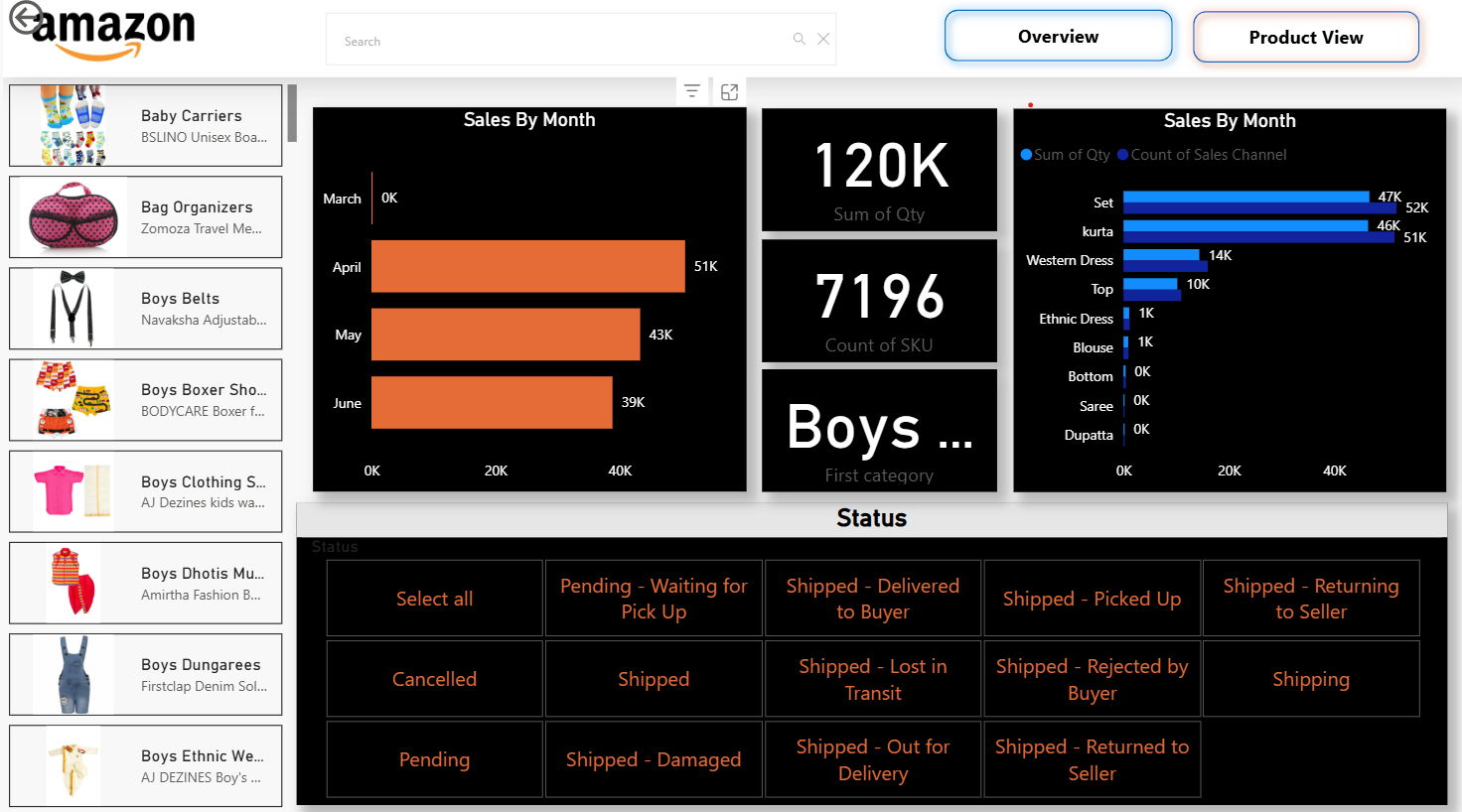The image size is (1462, 812).
Task: Click the Count of Sales Channel legend dot
Action: (x=1122, y=155)
